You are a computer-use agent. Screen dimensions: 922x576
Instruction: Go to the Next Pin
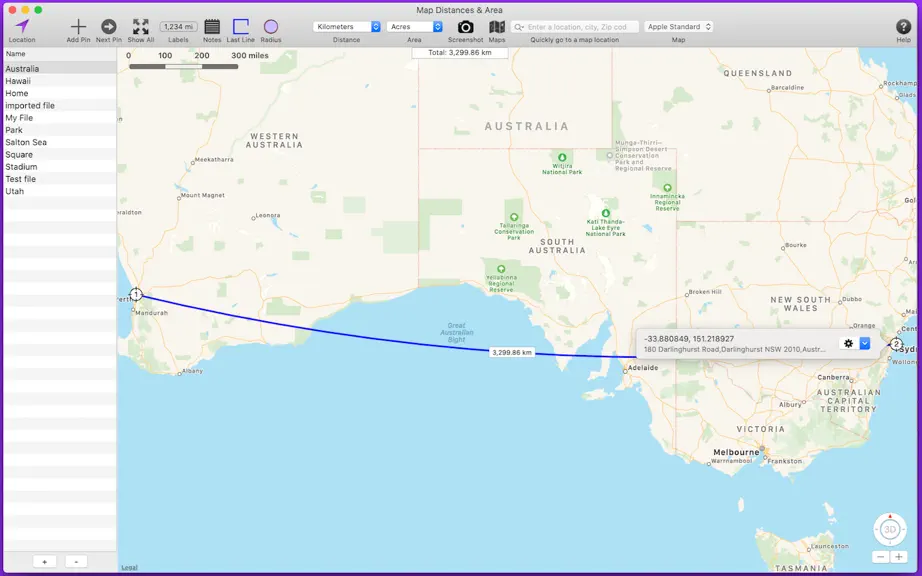[108, 26]
